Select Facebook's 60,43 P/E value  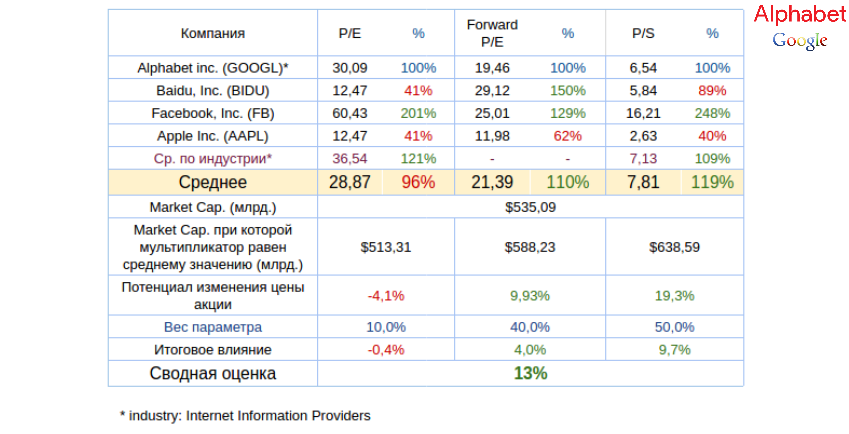343,113
